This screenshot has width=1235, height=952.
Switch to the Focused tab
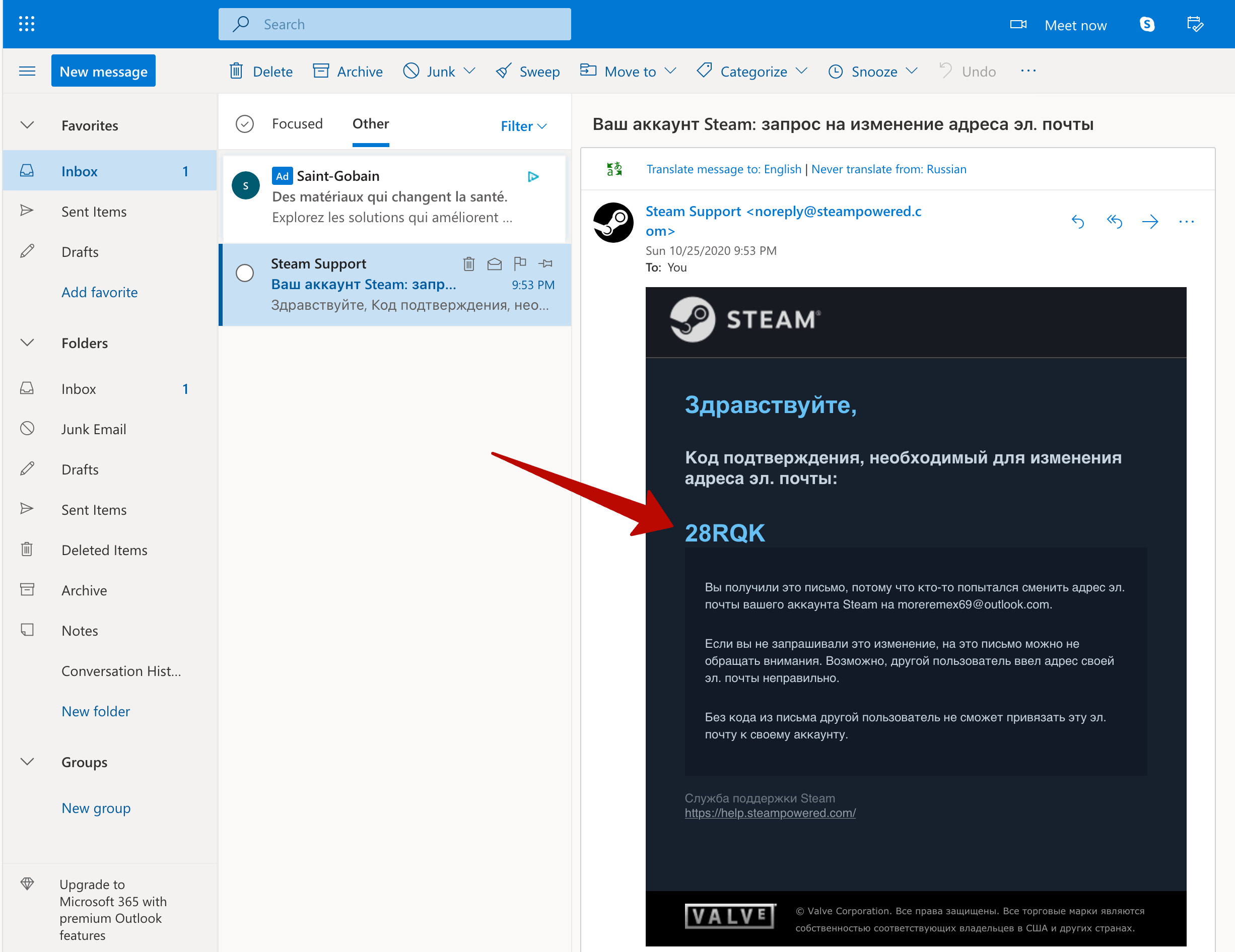(297, 124)
